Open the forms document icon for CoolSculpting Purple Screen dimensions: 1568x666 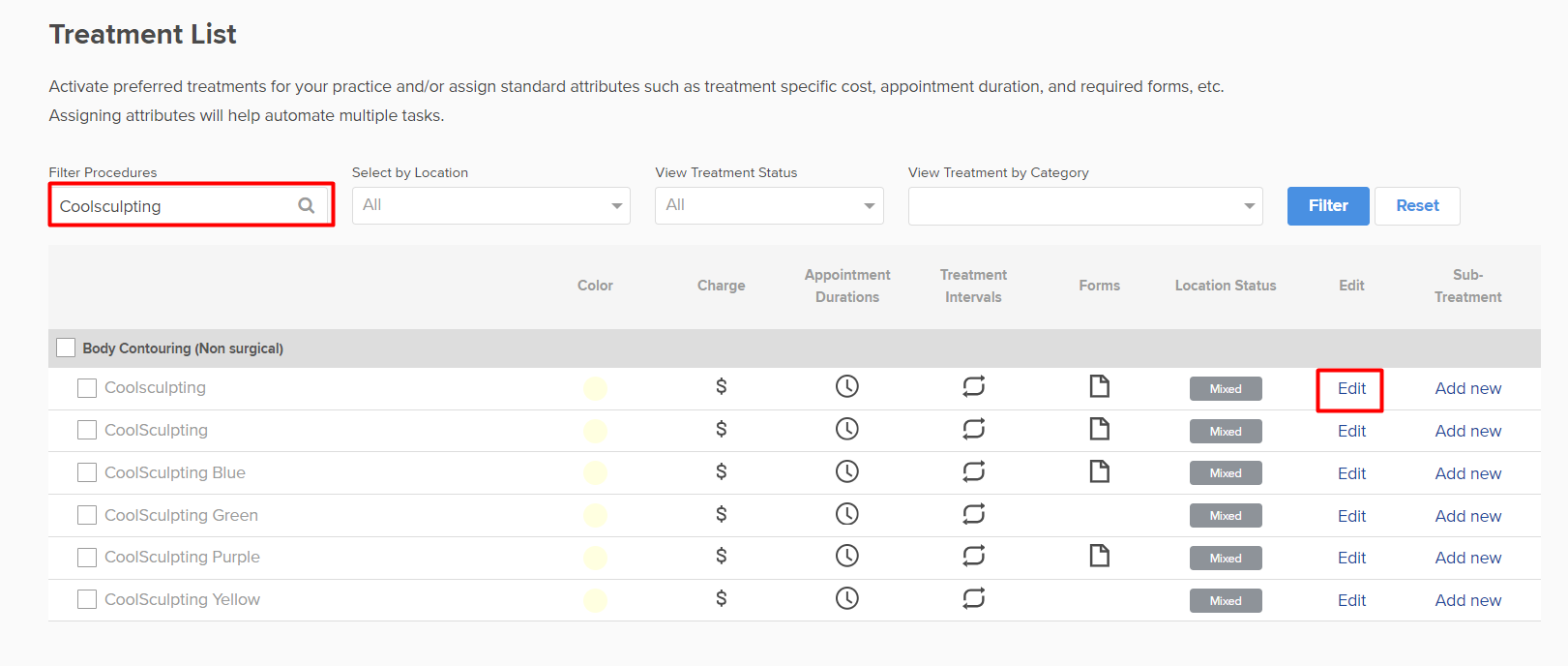[1099, 556]
